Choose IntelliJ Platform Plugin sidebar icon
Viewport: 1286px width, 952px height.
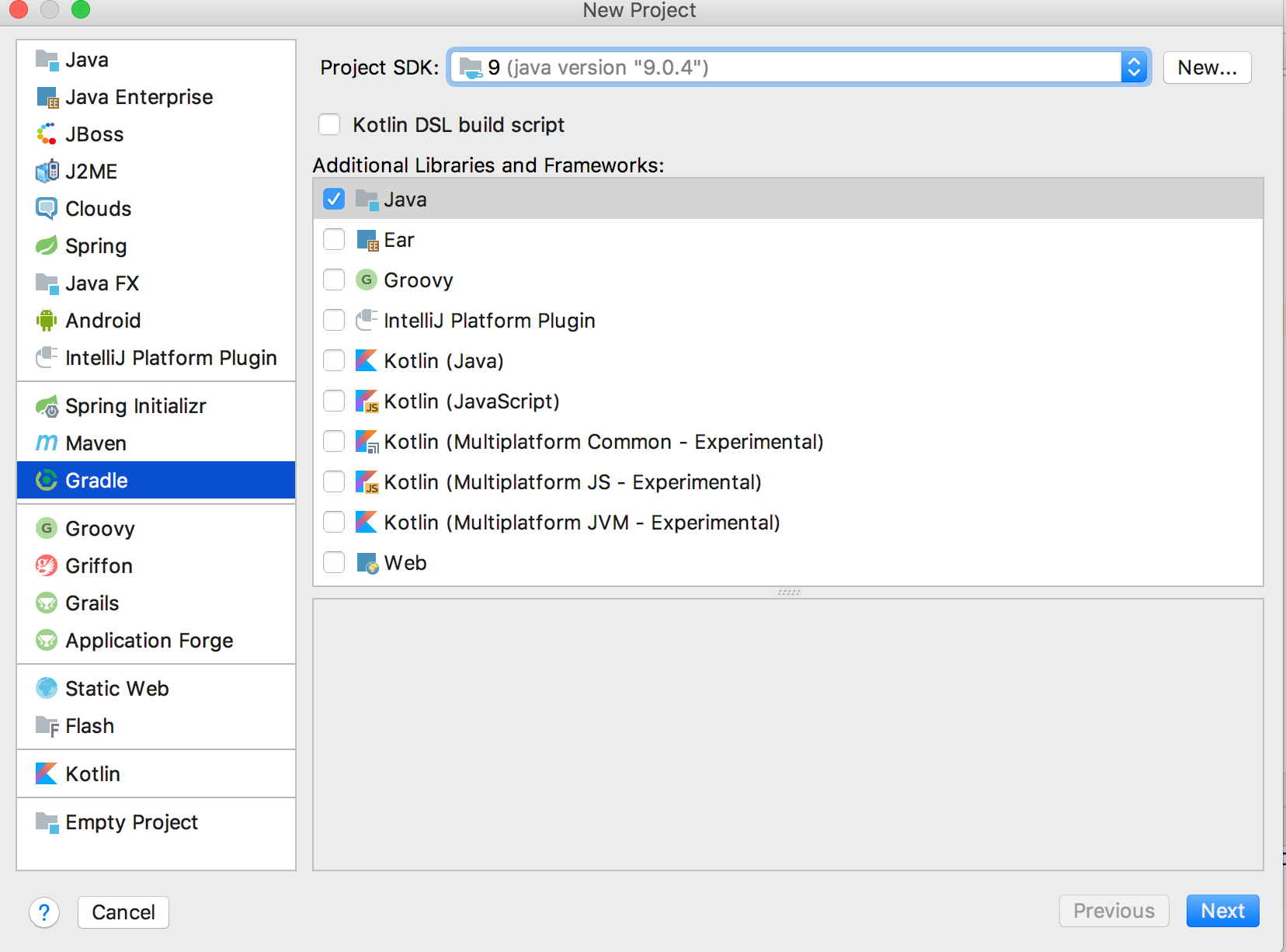click(x=47, y=358)
